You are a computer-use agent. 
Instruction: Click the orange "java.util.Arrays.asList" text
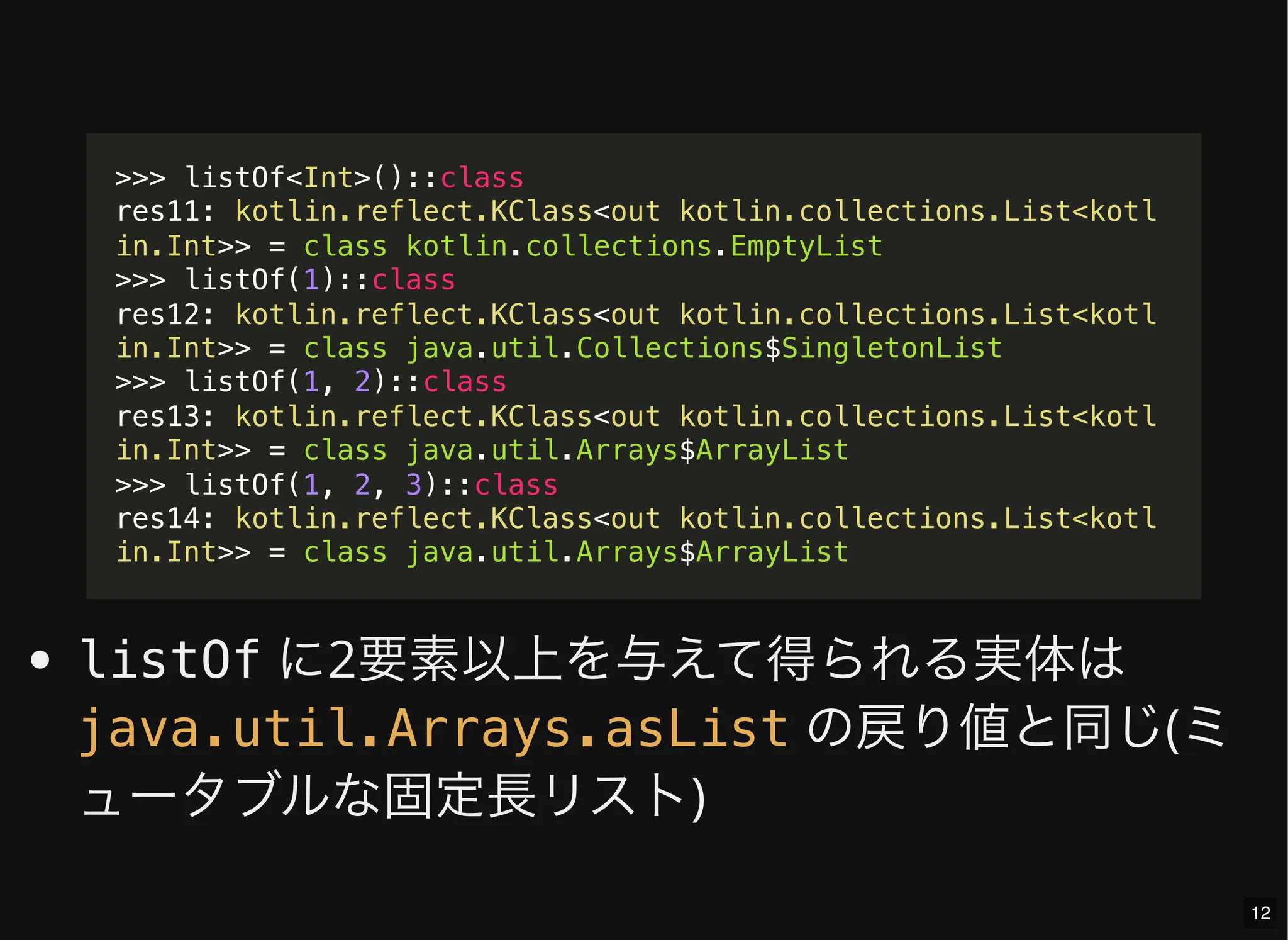(x=434, y=730)
